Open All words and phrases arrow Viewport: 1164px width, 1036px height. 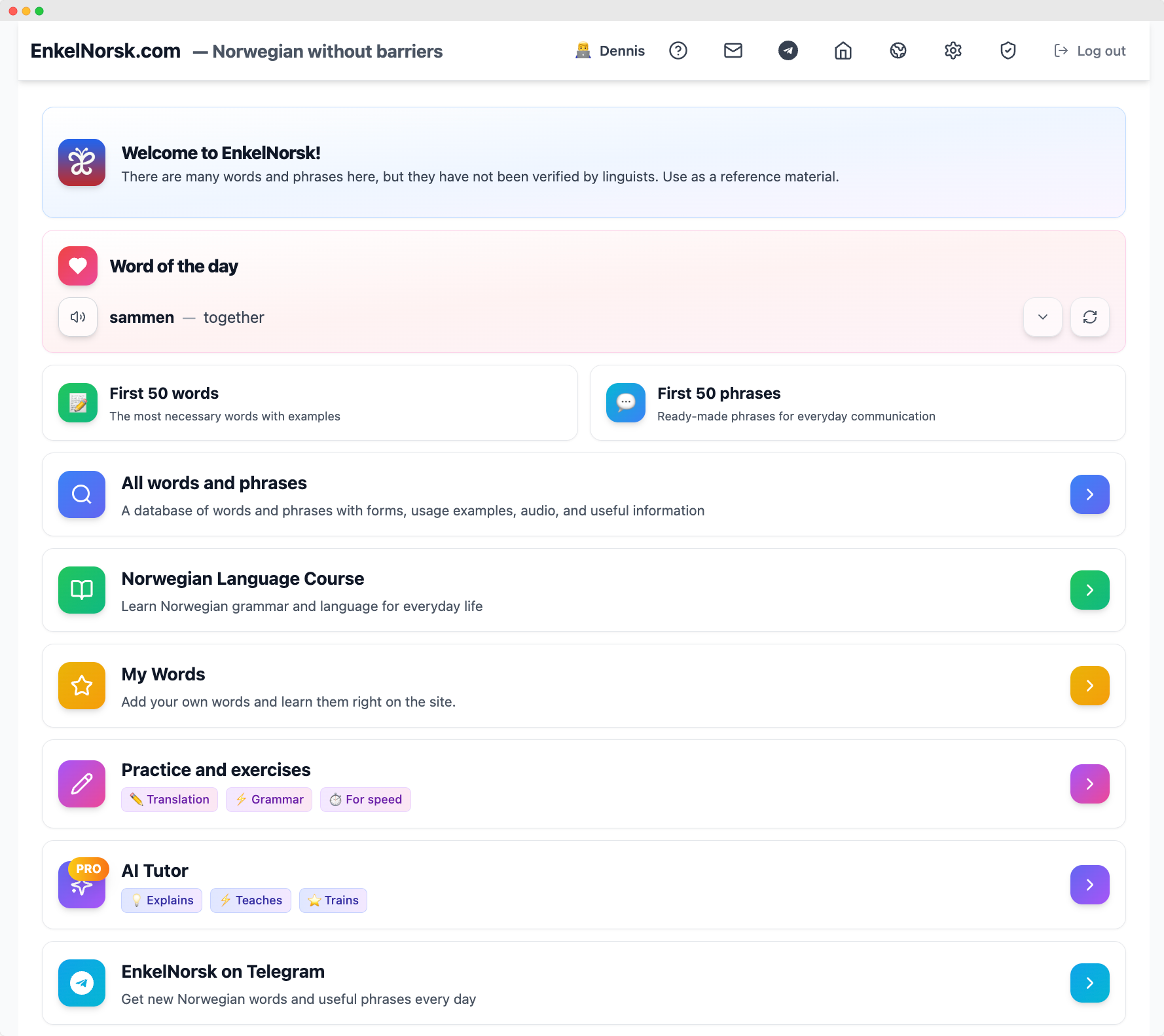(x=1090, y=494)
